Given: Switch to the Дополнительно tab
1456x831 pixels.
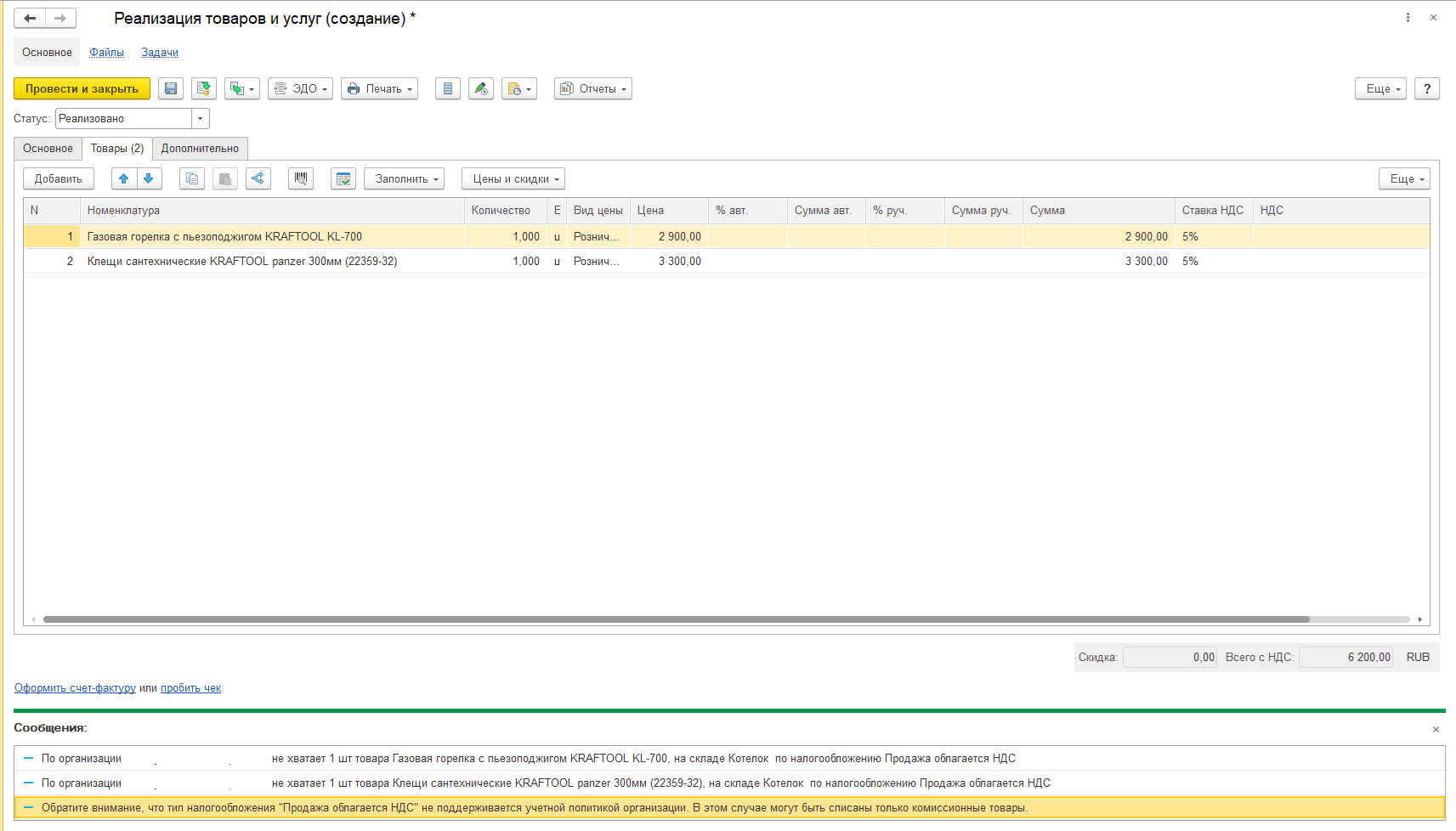Looking at the screenshot, I should click(201, 149).
